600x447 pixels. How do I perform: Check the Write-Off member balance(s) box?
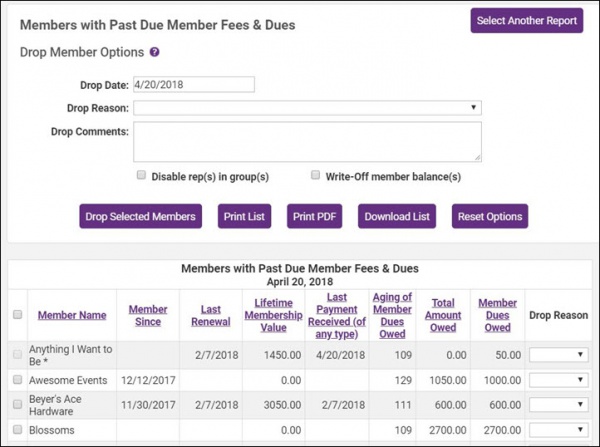point(316,175)
